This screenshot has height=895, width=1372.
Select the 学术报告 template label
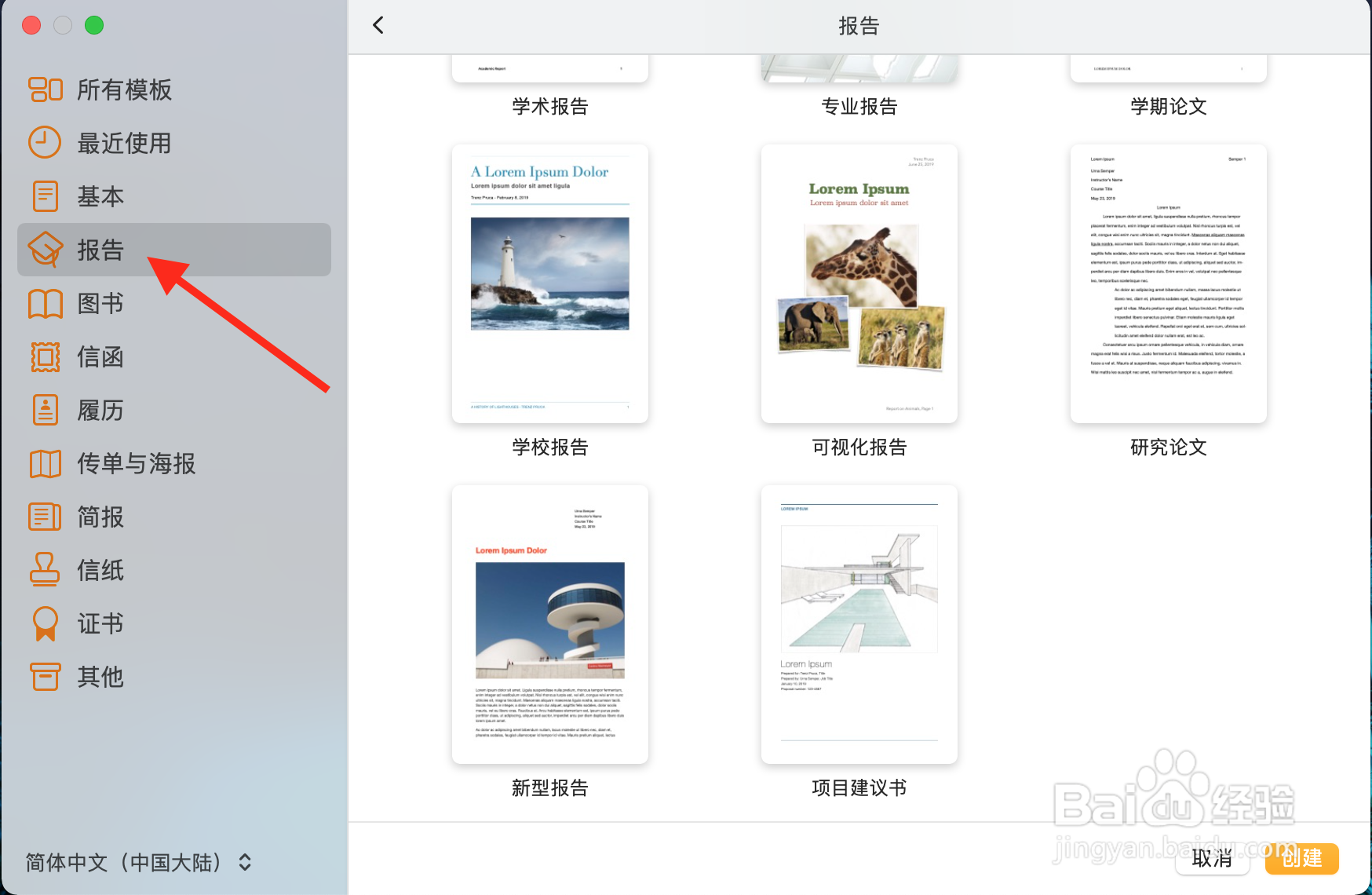pyautogui.click(x=549, y=106)
